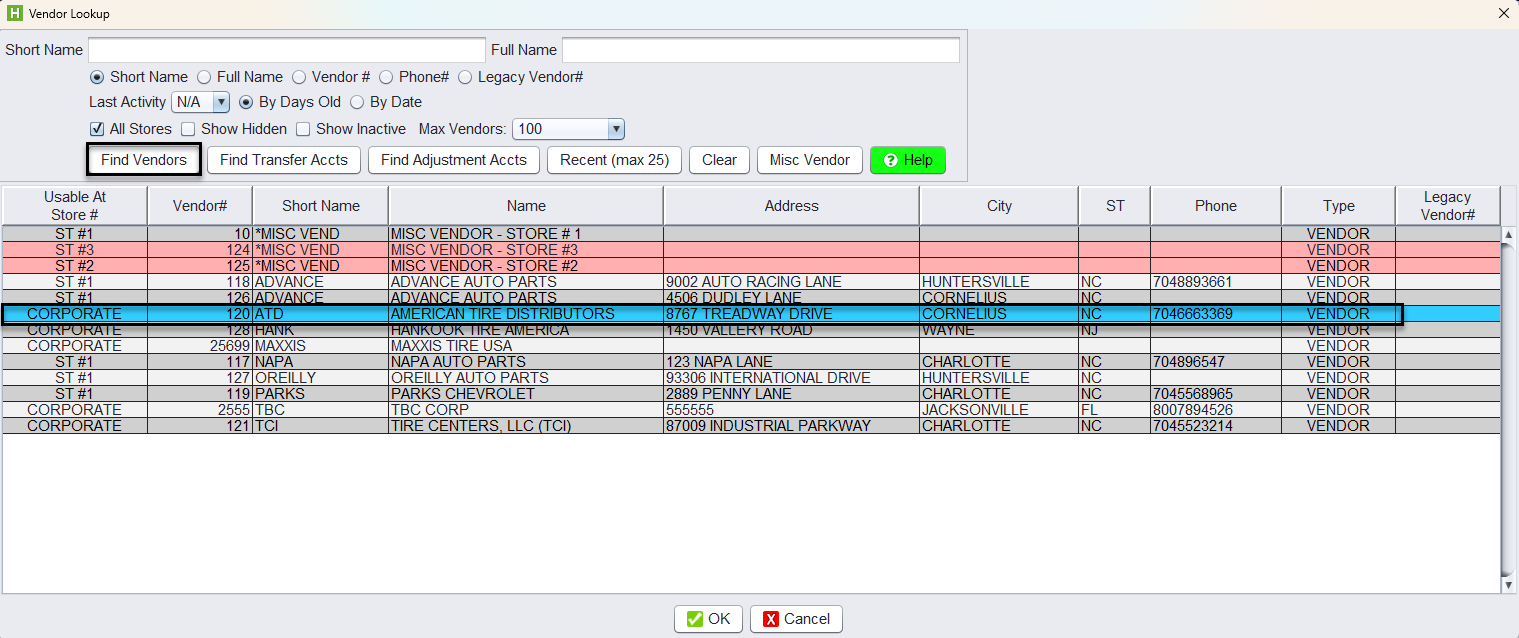Click the 87009 INDUSTRIAL PARKWAY address cell
The width and height of the screenshot is (1519, 638).
point(791,426)
